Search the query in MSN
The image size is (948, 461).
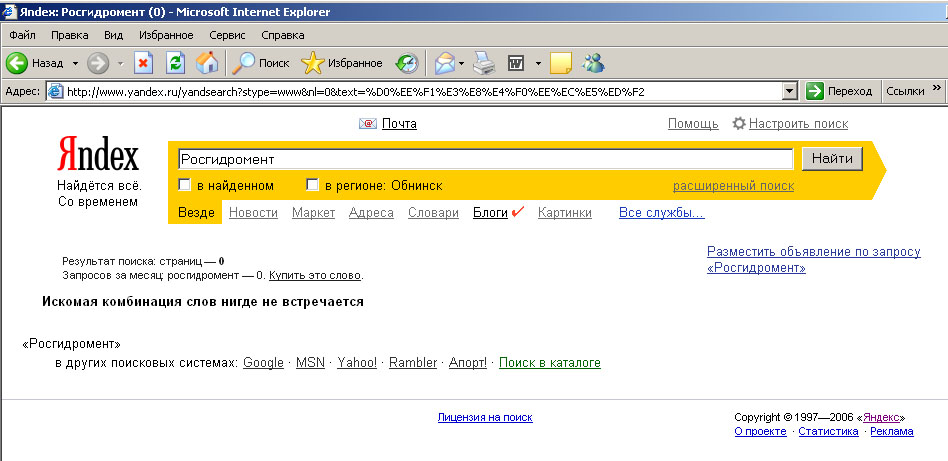(x=310, y=363)
